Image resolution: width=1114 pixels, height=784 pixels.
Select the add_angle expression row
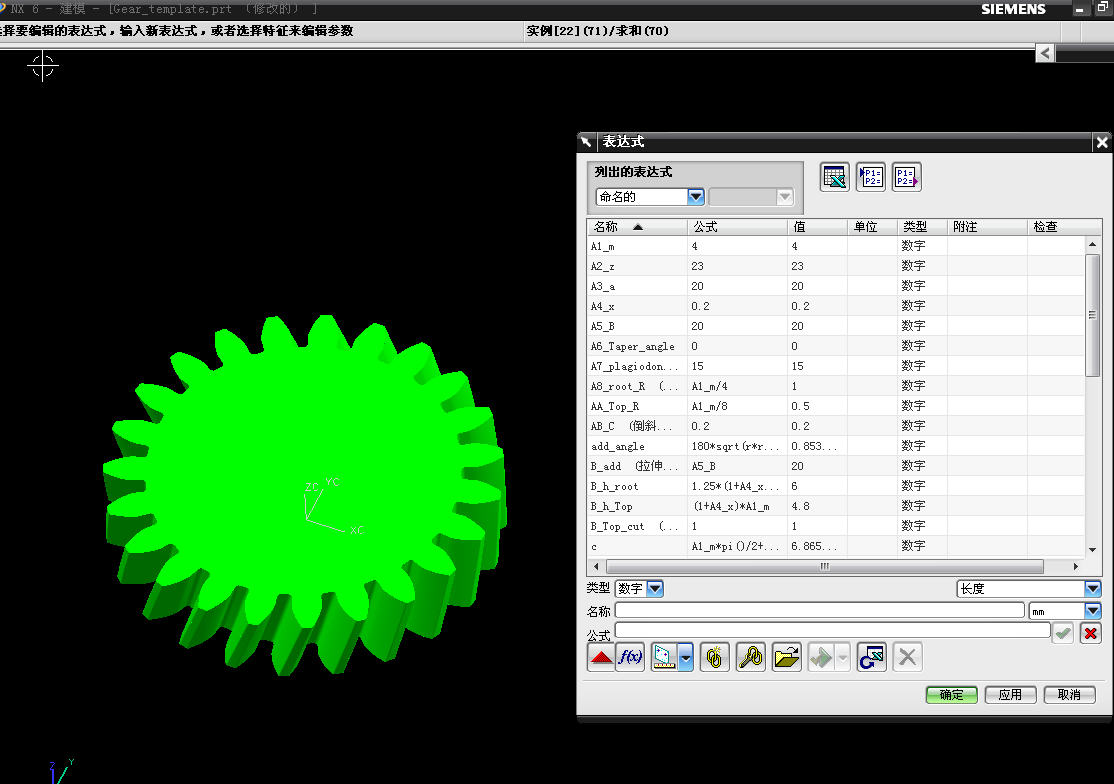click(x=836, y=446)
